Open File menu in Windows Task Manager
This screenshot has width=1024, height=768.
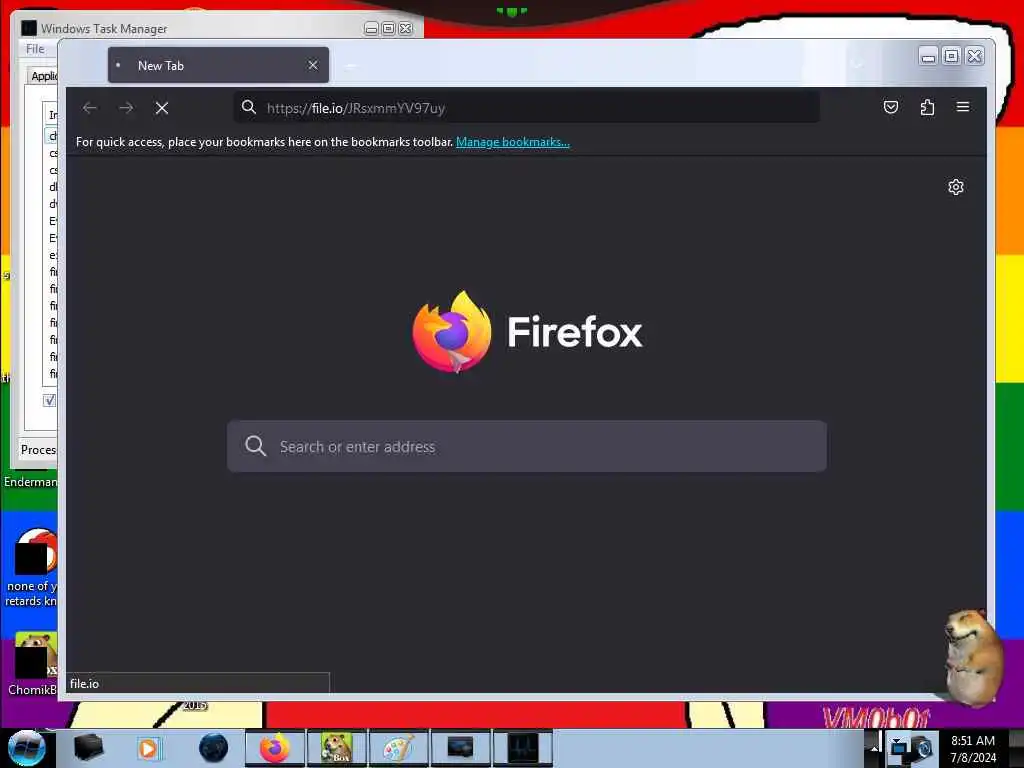(35, 49)
